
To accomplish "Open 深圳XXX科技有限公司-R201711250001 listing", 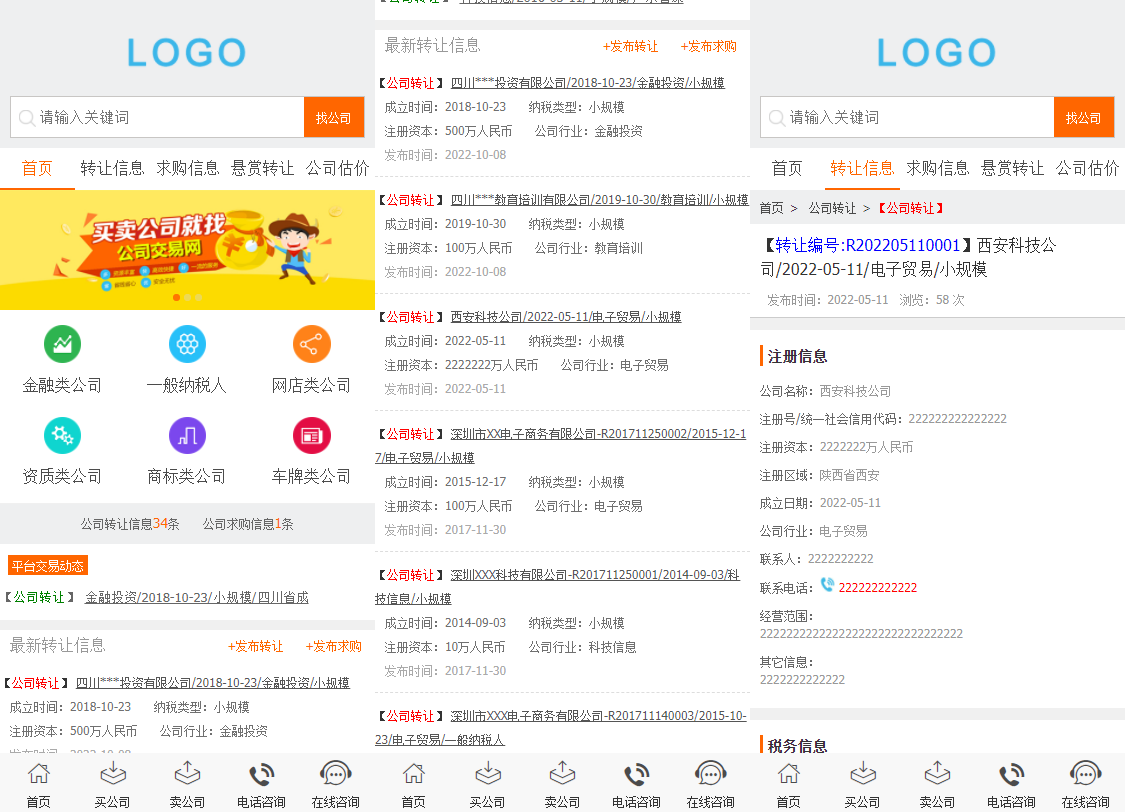I will pyautogui.click(x=558, y=587).
